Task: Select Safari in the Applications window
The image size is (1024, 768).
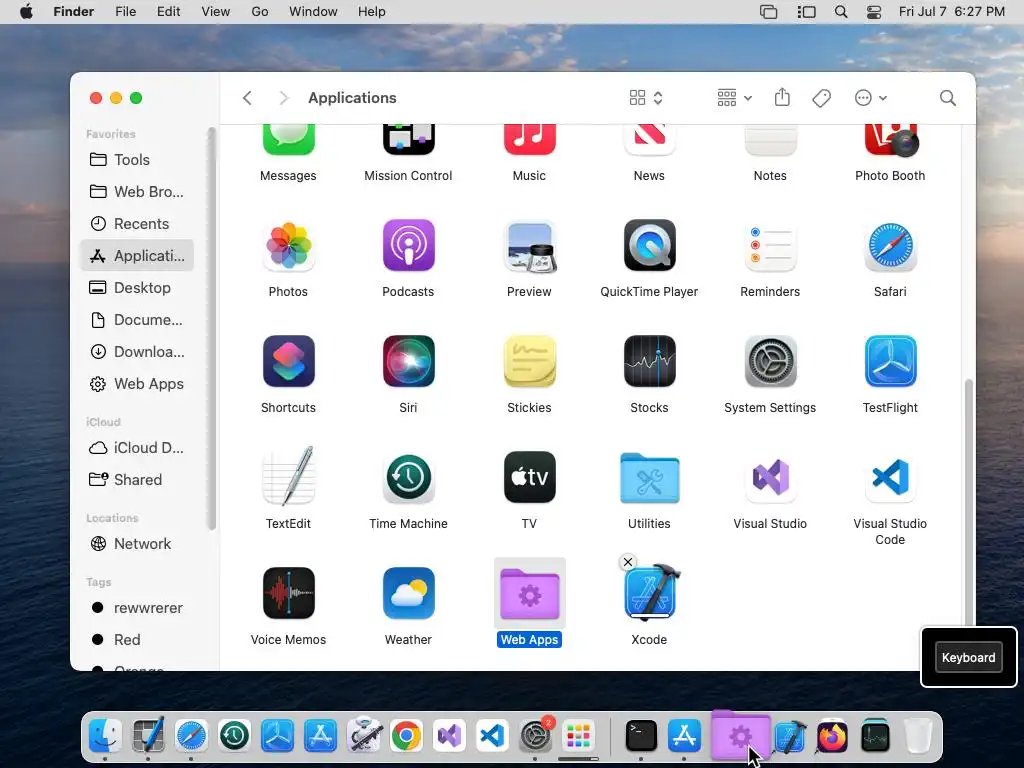Action: coord(890,247)
